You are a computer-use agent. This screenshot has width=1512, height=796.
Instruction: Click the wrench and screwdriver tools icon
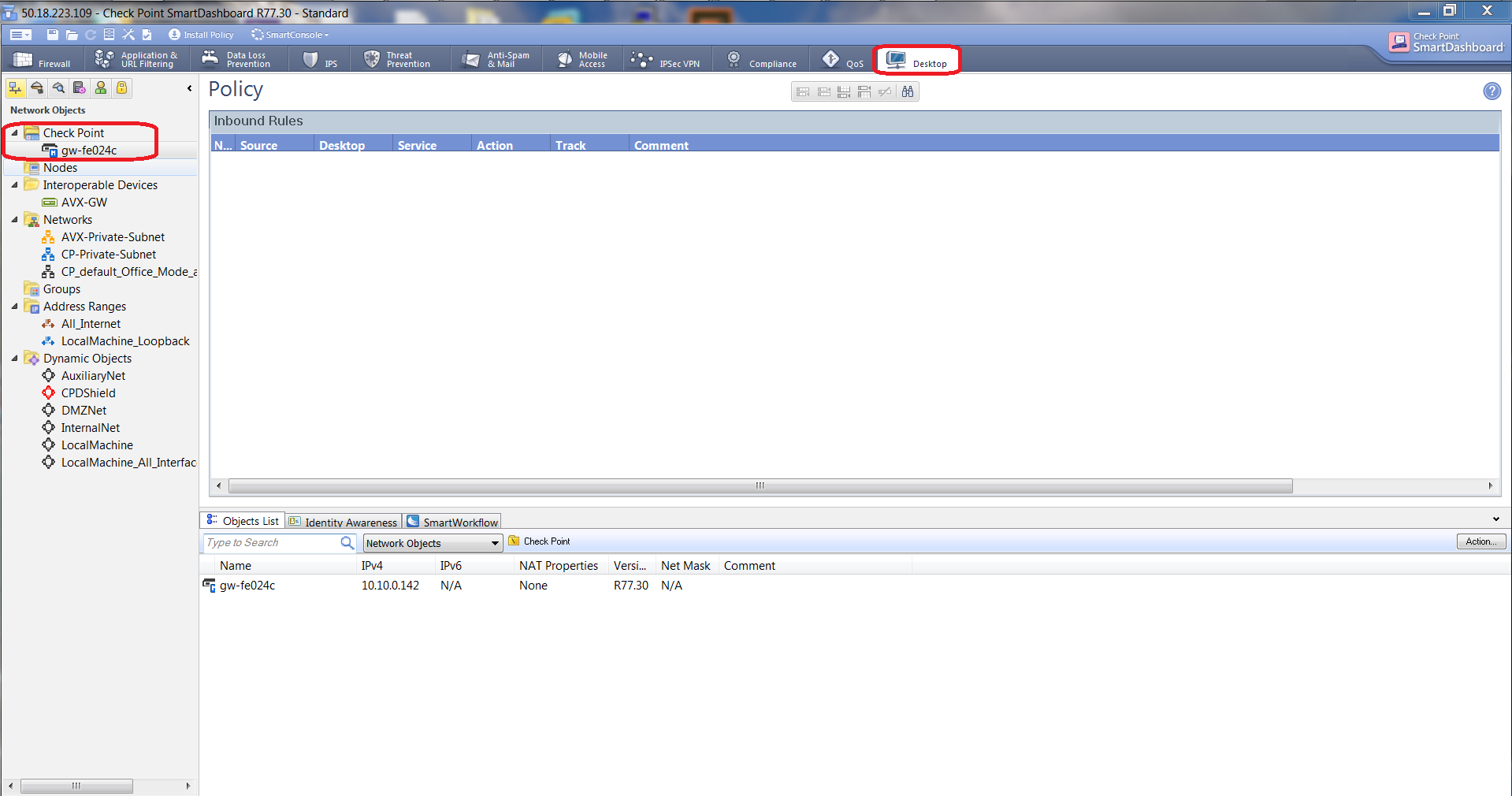coord(128,35)
